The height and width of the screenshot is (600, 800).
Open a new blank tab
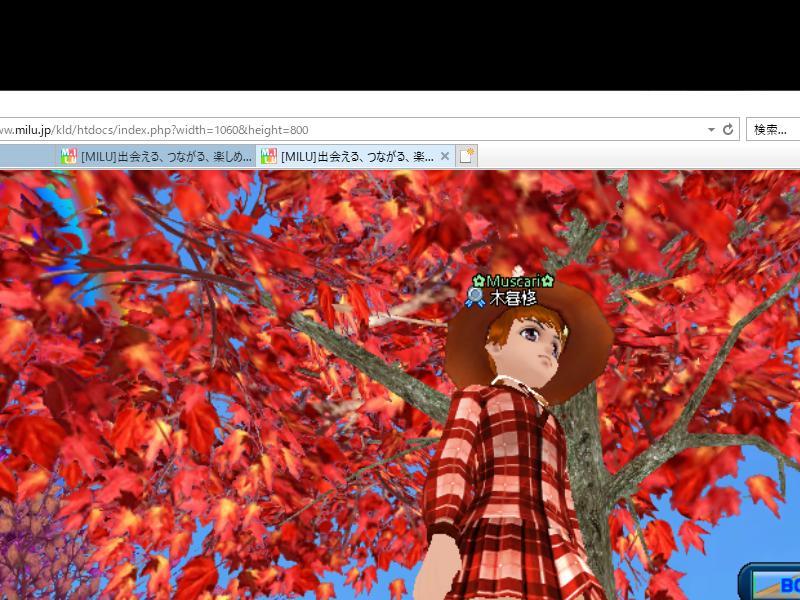[466, 156]
